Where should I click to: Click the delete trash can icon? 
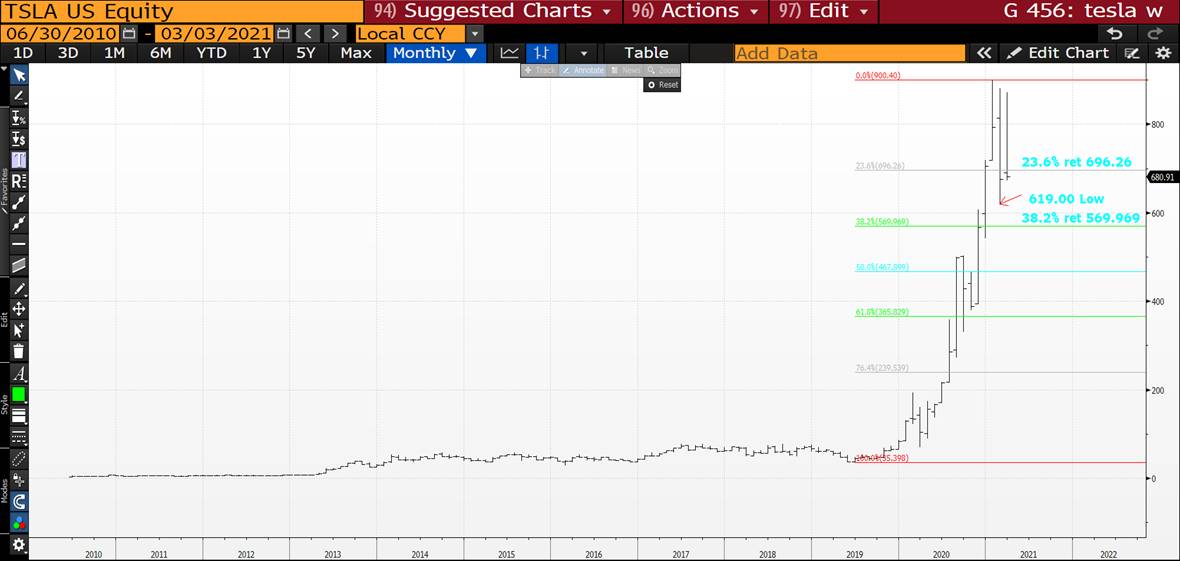(x=19, y=351)
